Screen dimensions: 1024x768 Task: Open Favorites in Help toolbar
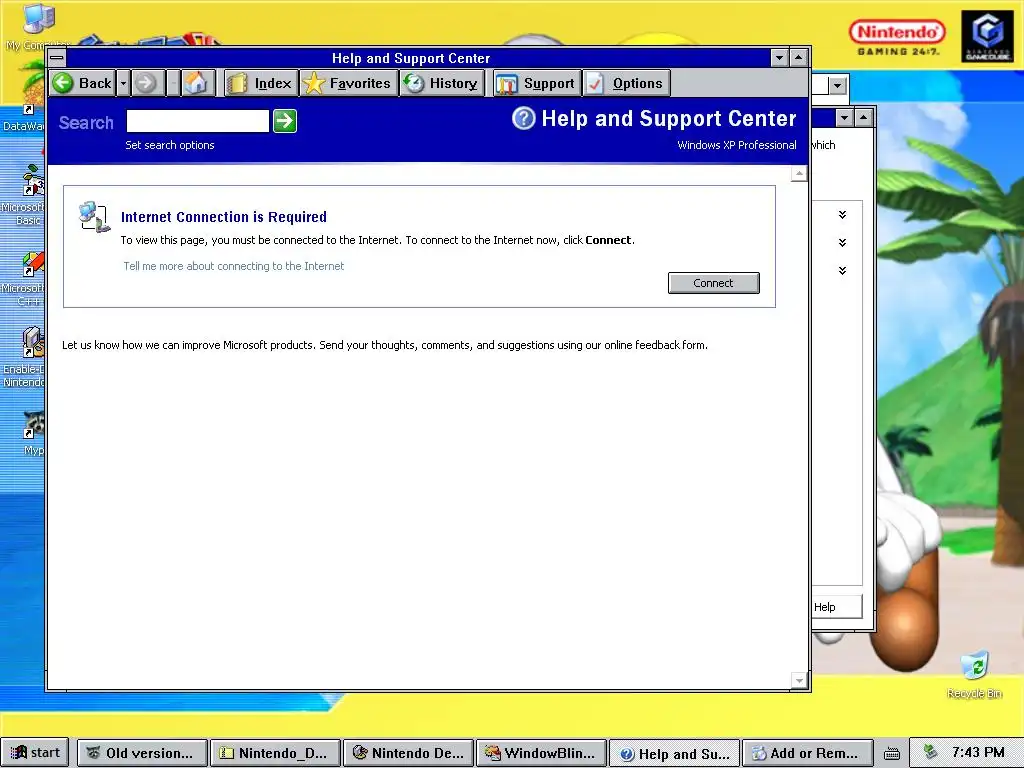tap(349, 83)
